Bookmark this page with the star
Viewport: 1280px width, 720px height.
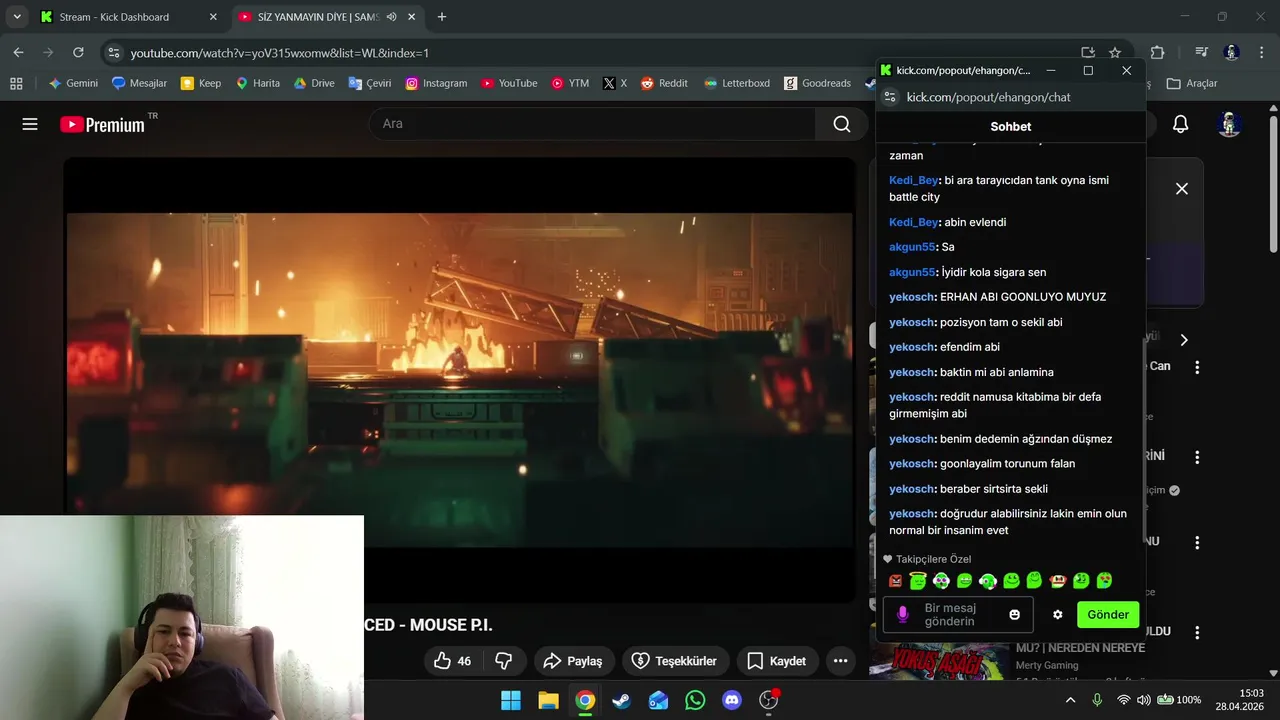click(x=1115, y=53)
